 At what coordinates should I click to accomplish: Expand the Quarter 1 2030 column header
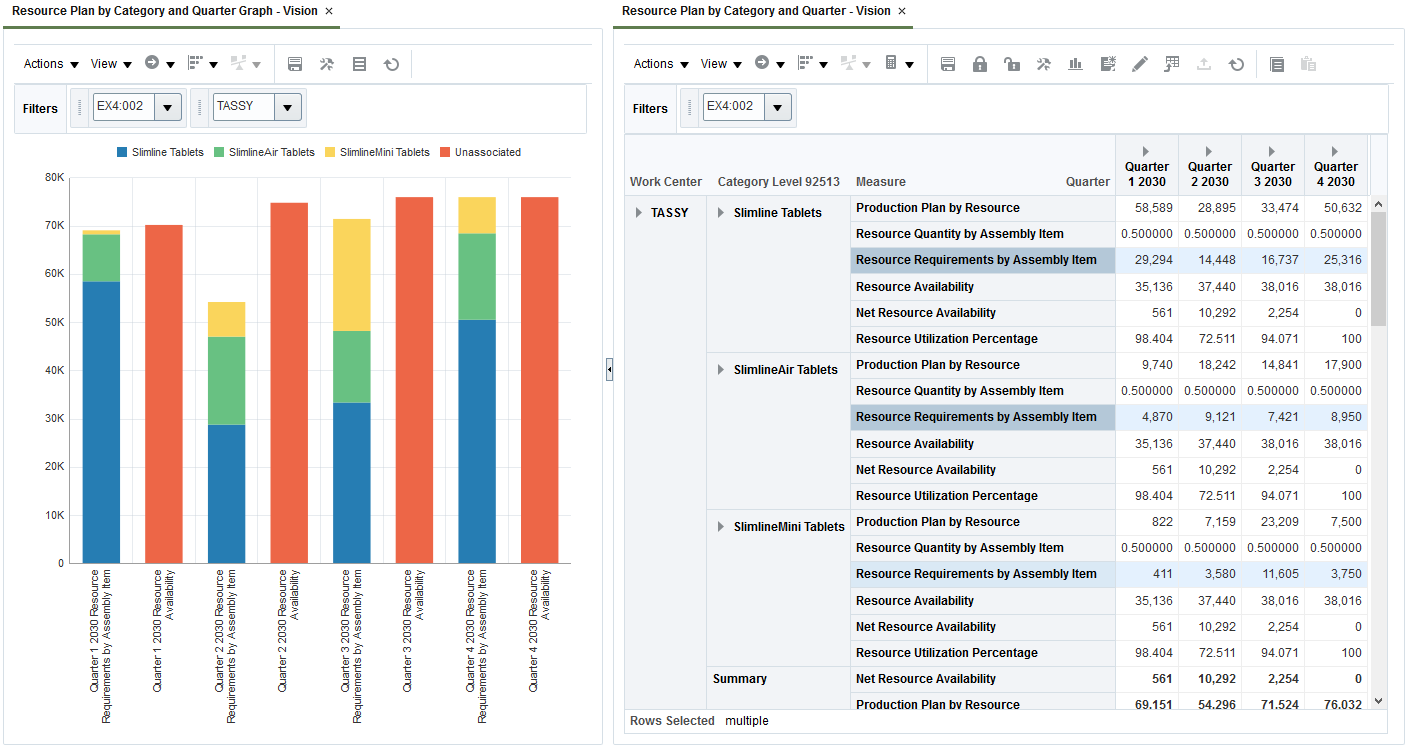[1146, 152]
